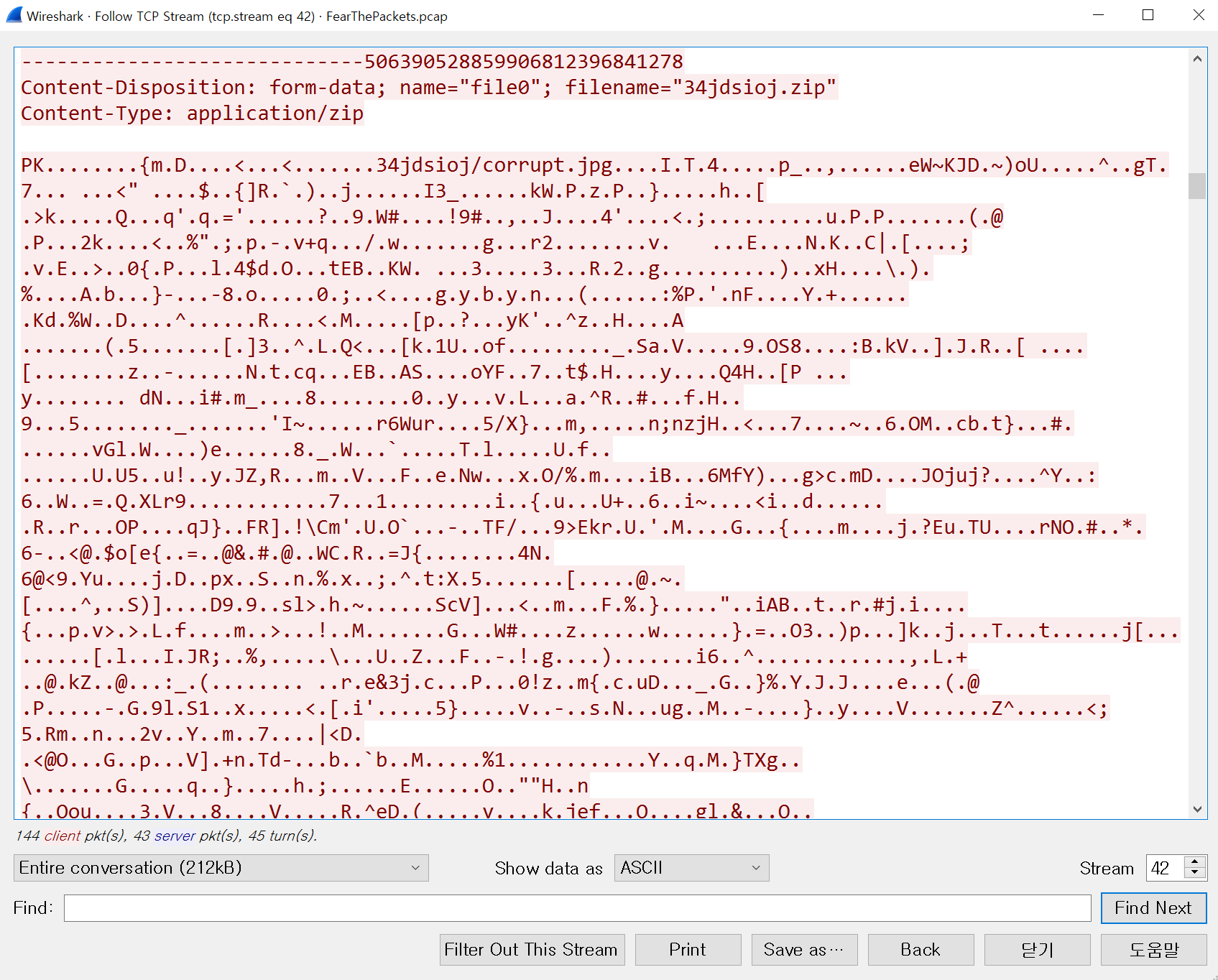Decrement the Stream number with down arrow

click(1195, 874)
